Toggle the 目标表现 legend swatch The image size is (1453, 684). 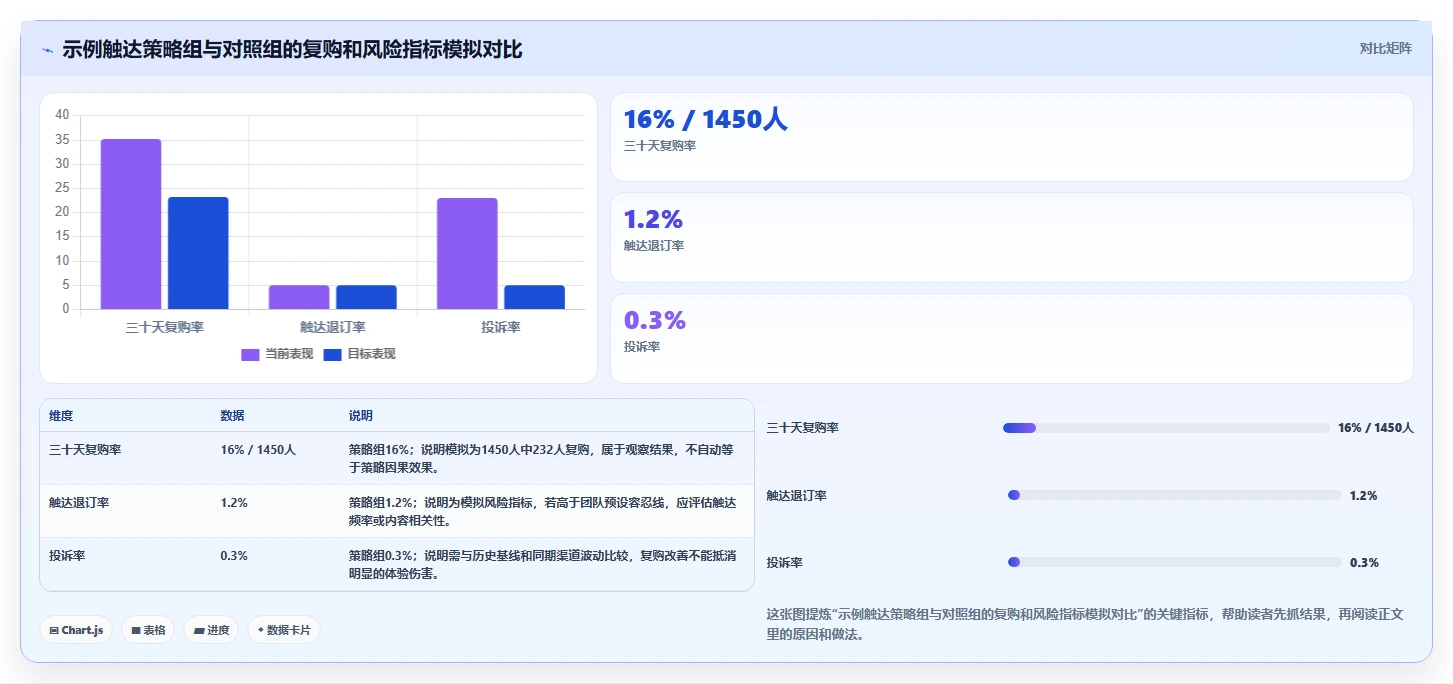point(334,354)
